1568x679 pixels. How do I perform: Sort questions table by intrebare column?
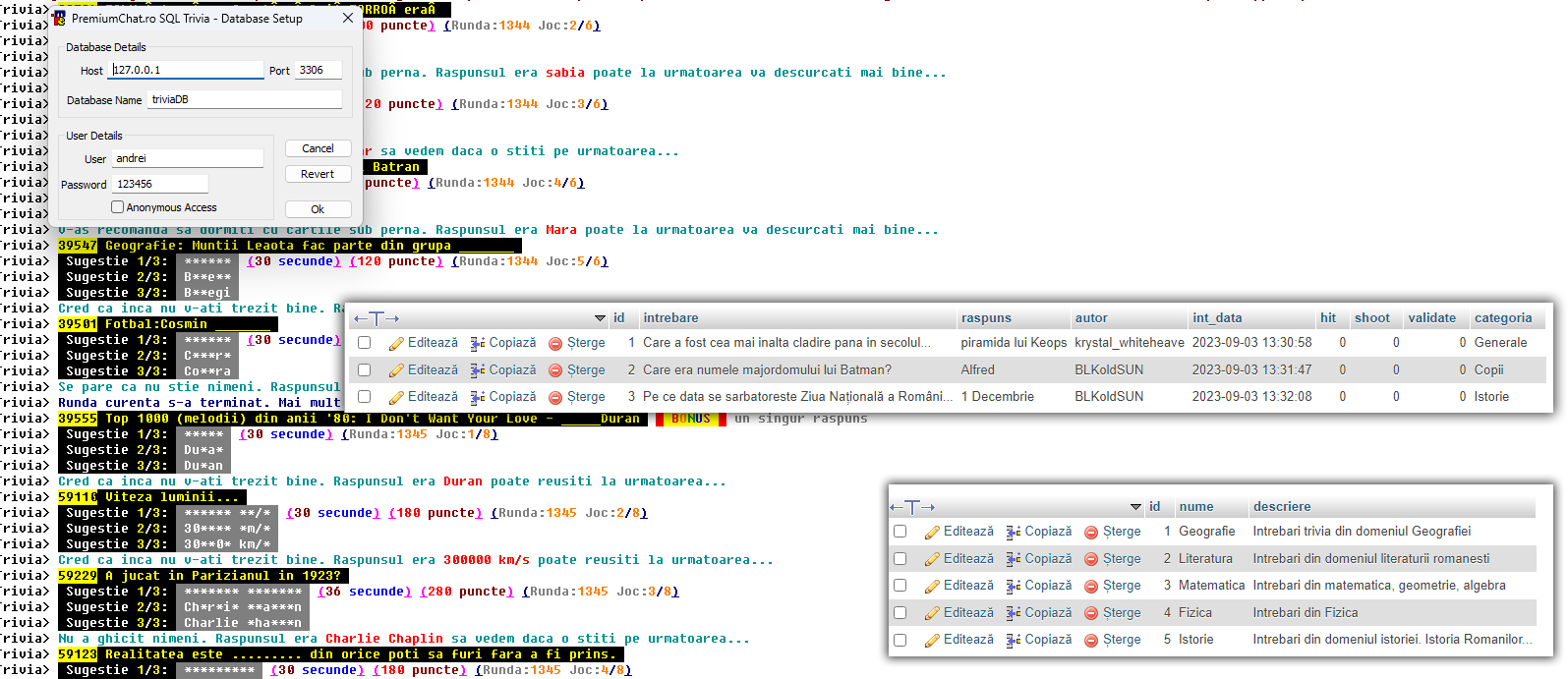coord(670,318)
